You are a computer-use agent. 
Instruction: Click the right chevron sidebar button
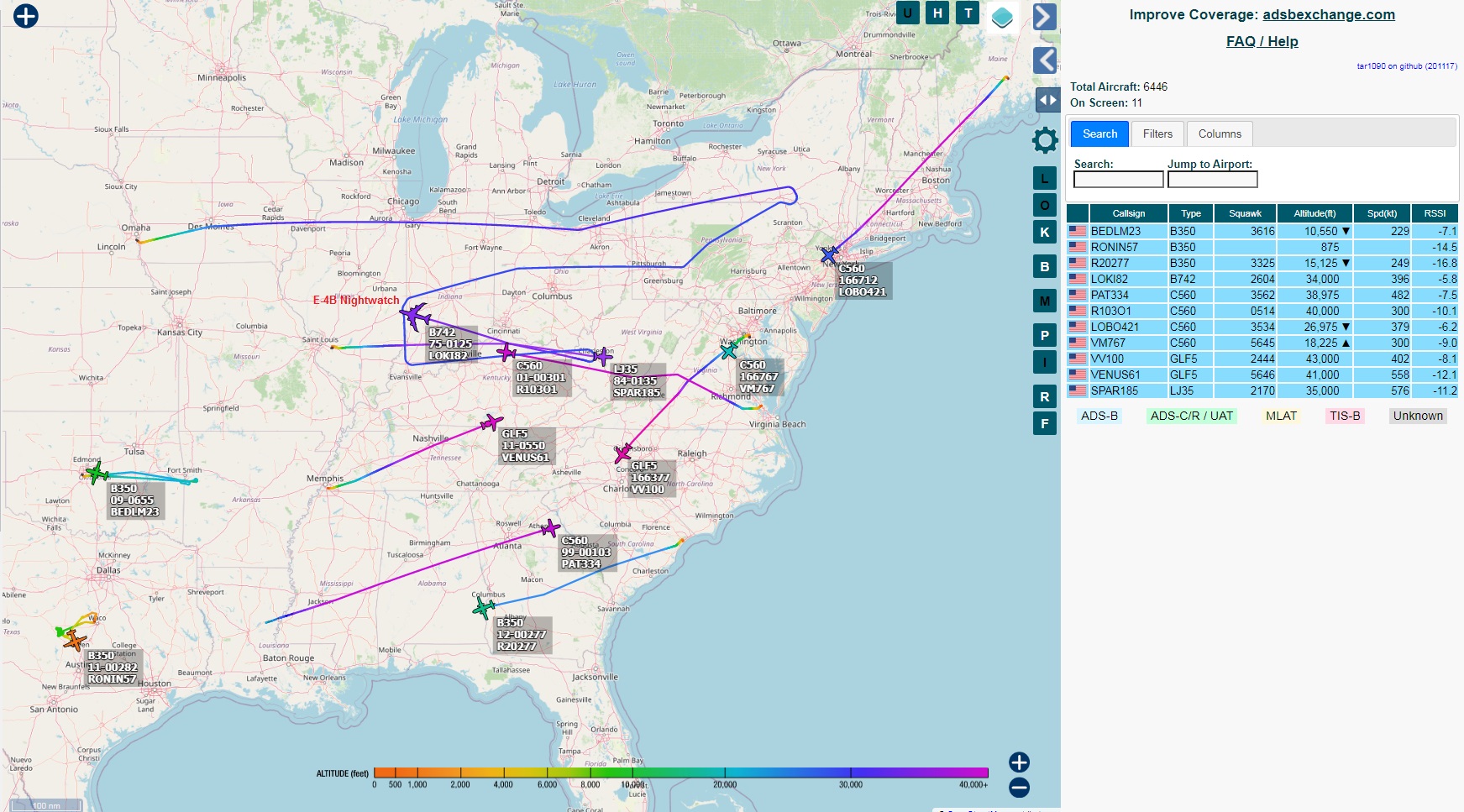click(x=1044, y=17)
